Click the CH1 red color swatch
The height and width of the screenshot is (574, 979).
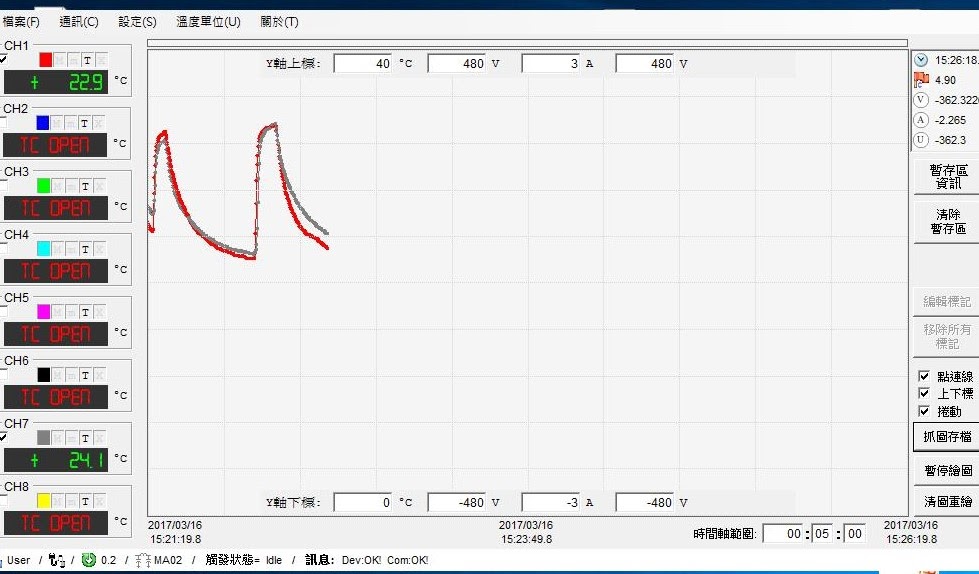click(44, 60)
